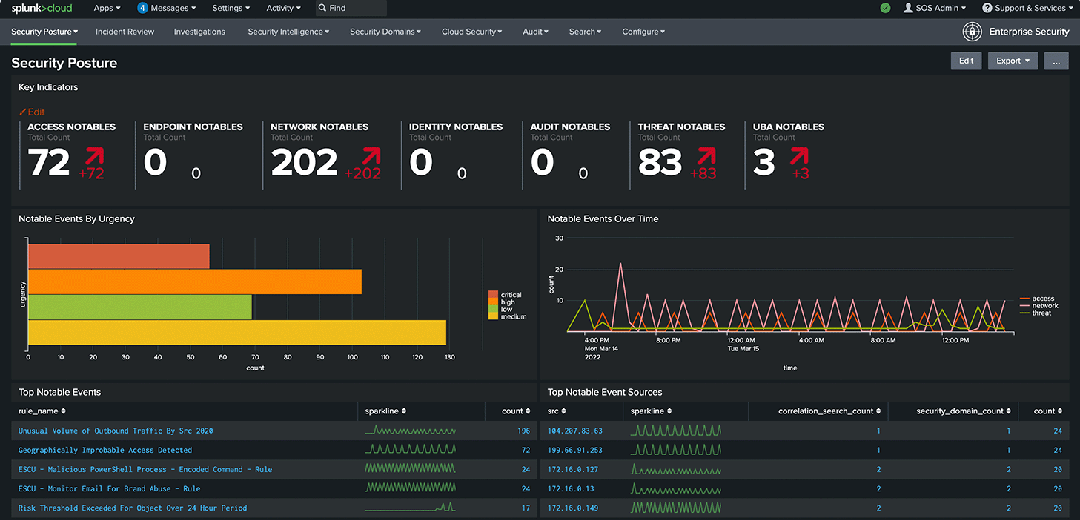Screen dimensions: 1080x520
Task: Sort Top Notable Events by rule_name
Action: coord(42,410)
